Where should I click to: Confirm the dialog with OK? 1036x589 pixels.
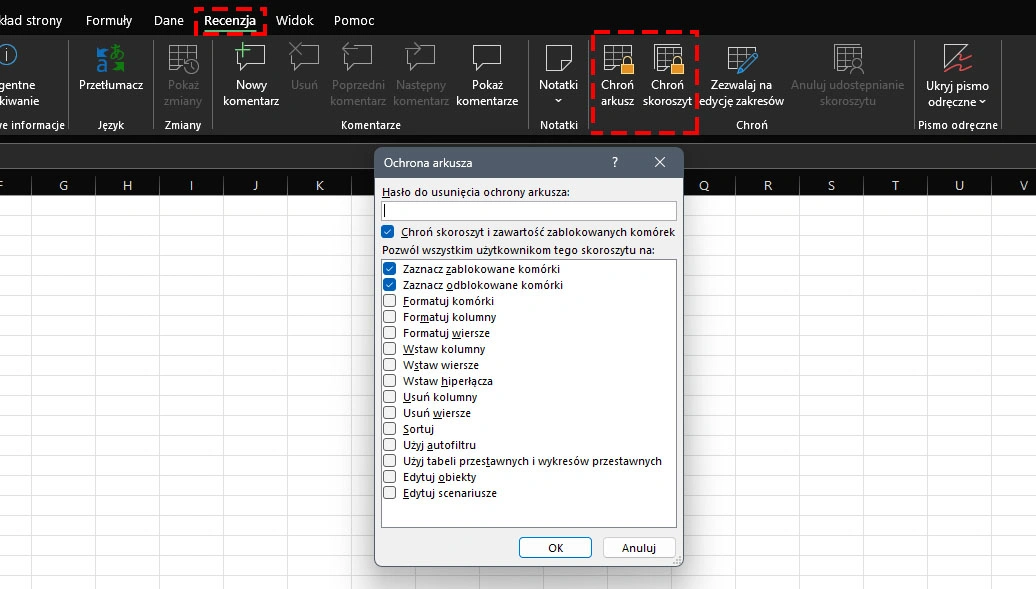pyautogui.click(x=555, y=547)
